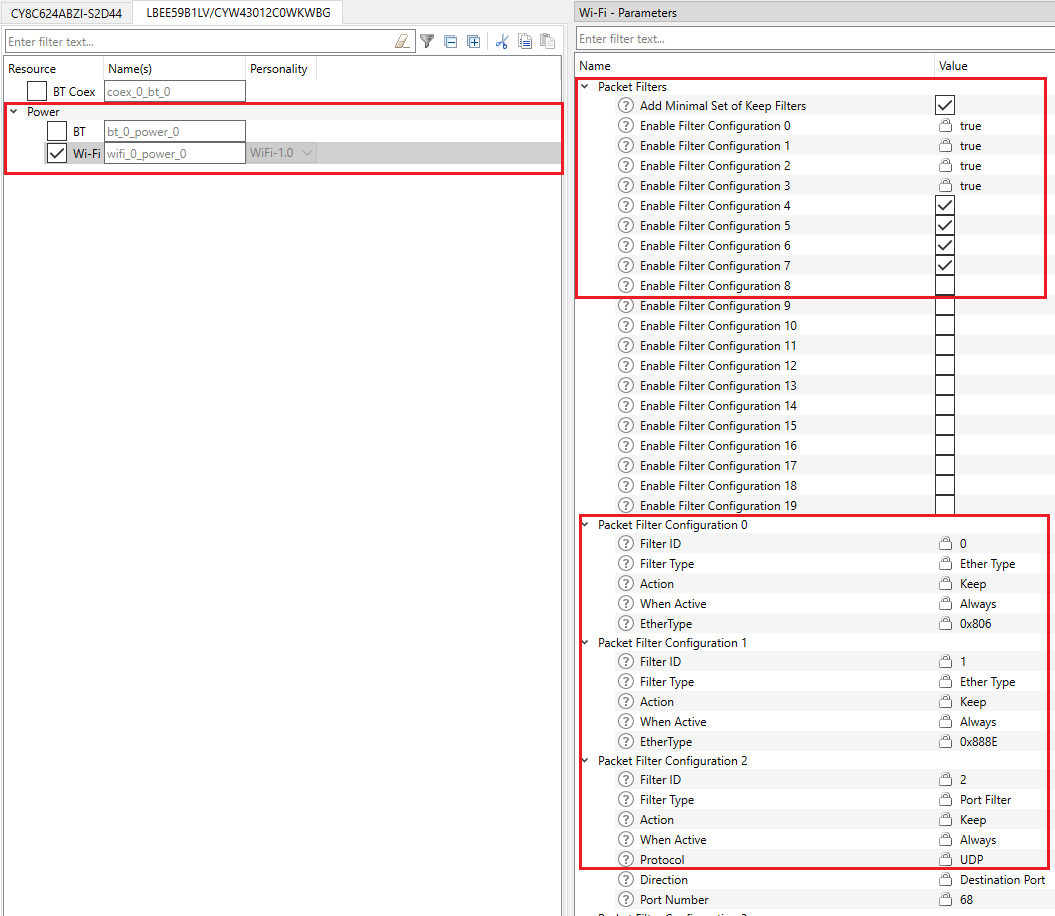Screen dimensions: 1055x916
Task: Check Enable Filter Configuration 16
Action: click(x=945, y=446)
